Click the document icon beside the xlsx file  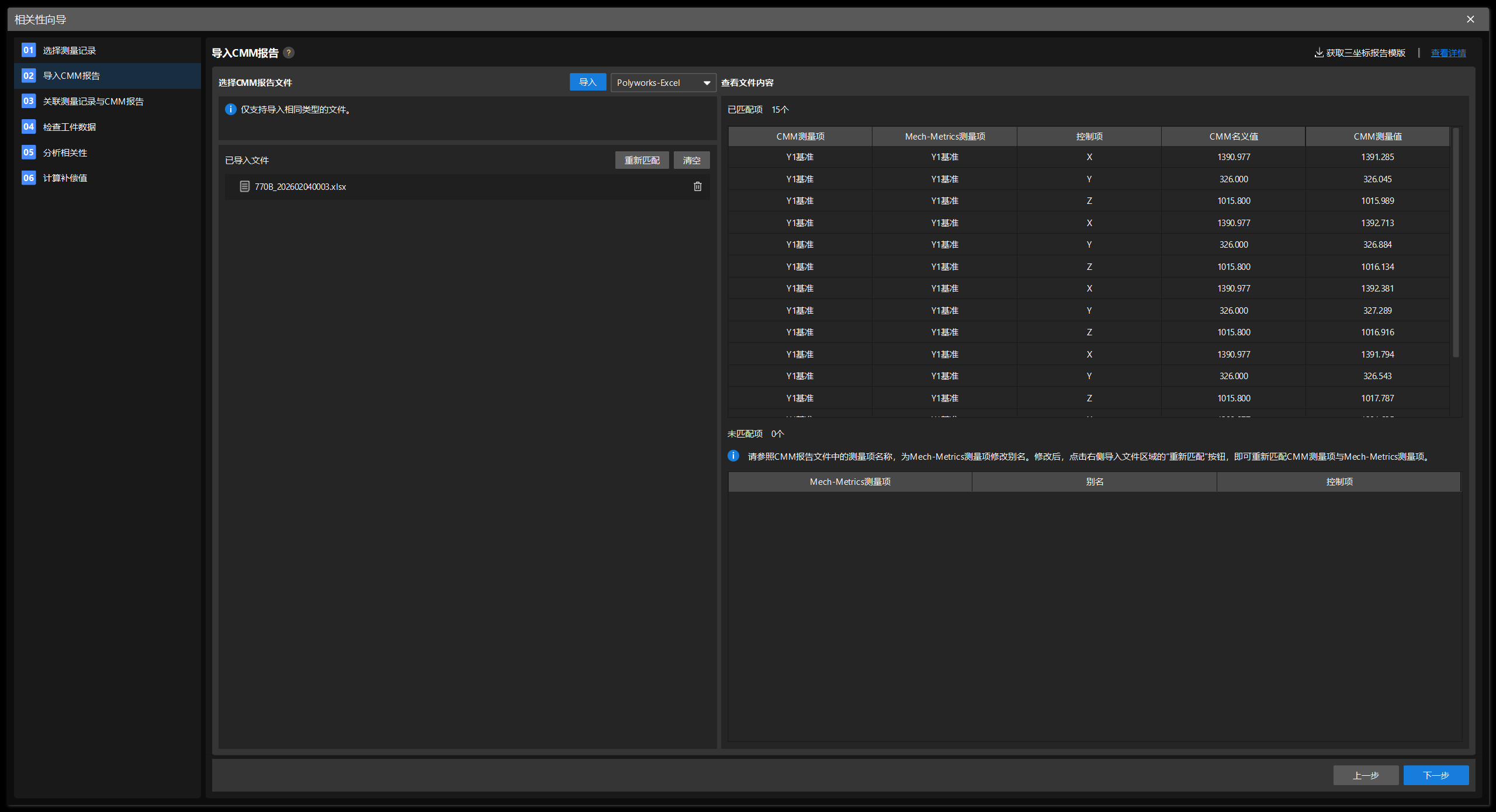point(244,186)
